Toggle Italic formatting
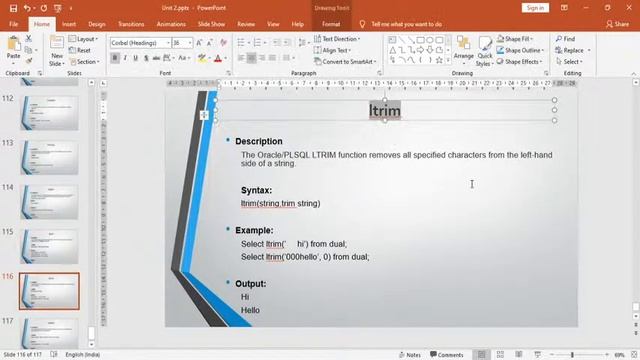 [125, 58]
